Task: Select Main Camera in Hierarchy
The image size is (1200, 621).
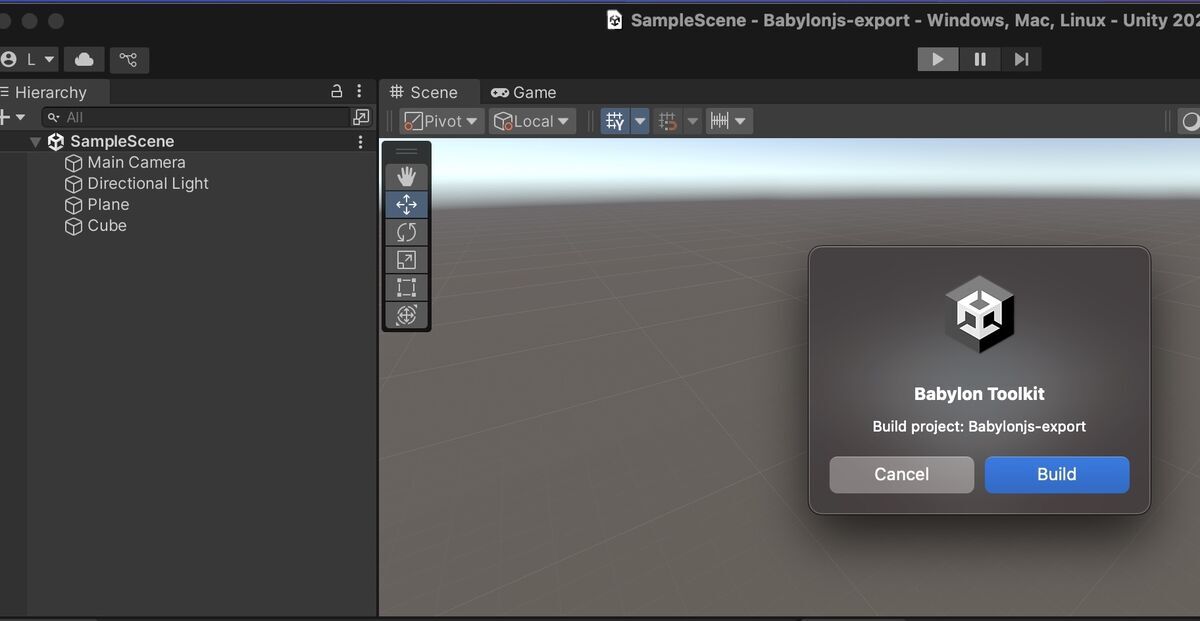Action: (x=136, y=162)
